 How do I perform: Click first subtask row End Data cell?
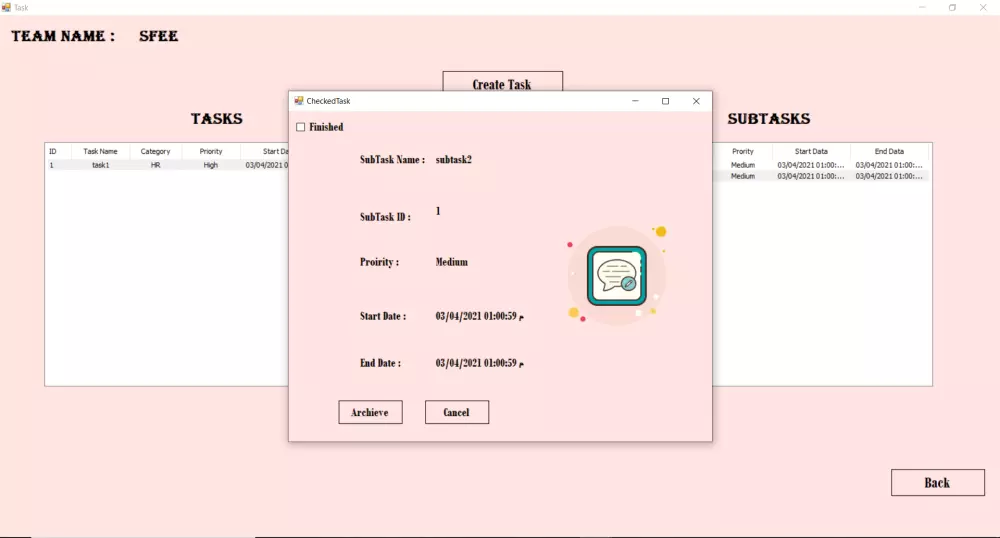pos(889,165)
